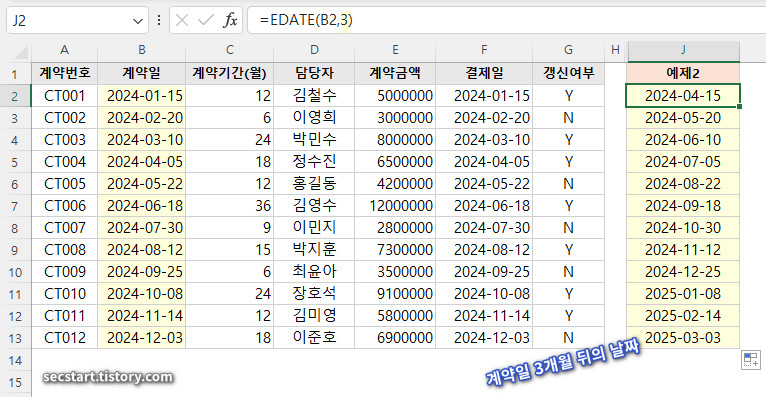Viewport: 766px width, 397px height.
Task: Click the 담당자 header cell
Action: [x=314, y=73]
